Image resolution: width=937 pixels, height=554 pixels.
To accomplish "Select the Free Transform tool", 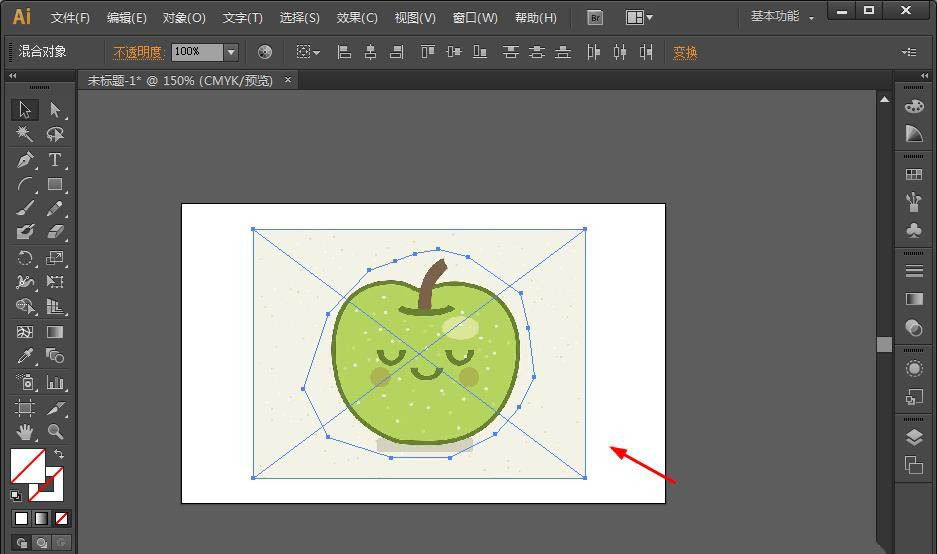I will pyautogui.click(x=55, y=281).
